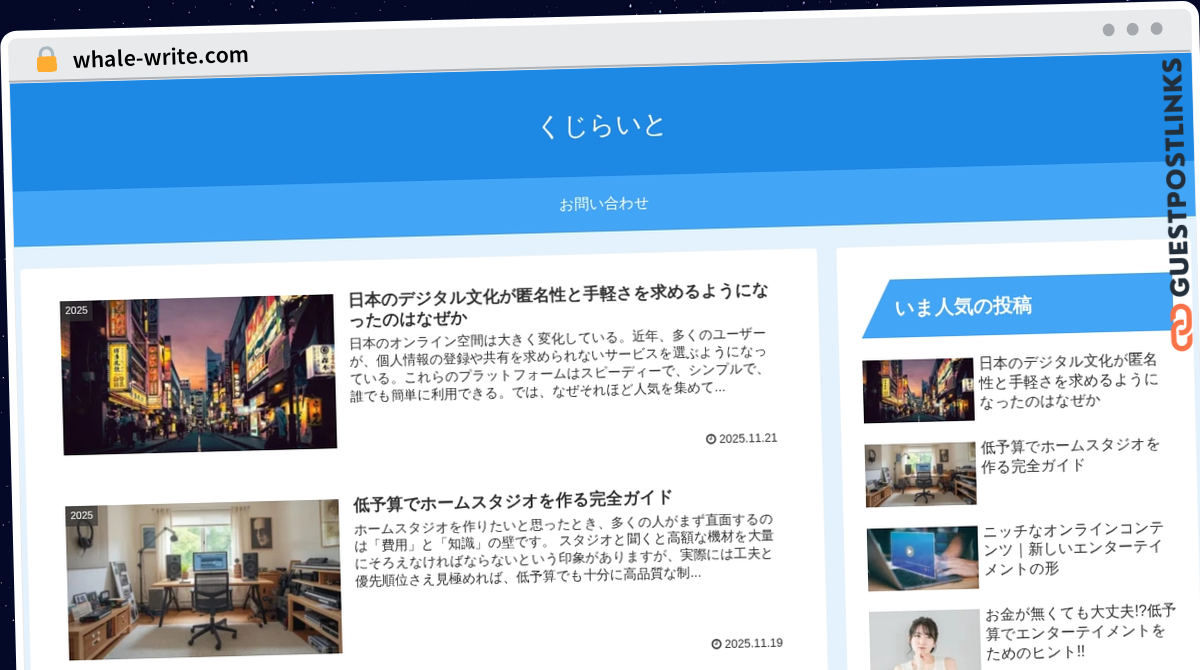Click the 2025 badge on the home studio thumbnail
This screenshot has height=670, width=1200.
tap(82, 516)
